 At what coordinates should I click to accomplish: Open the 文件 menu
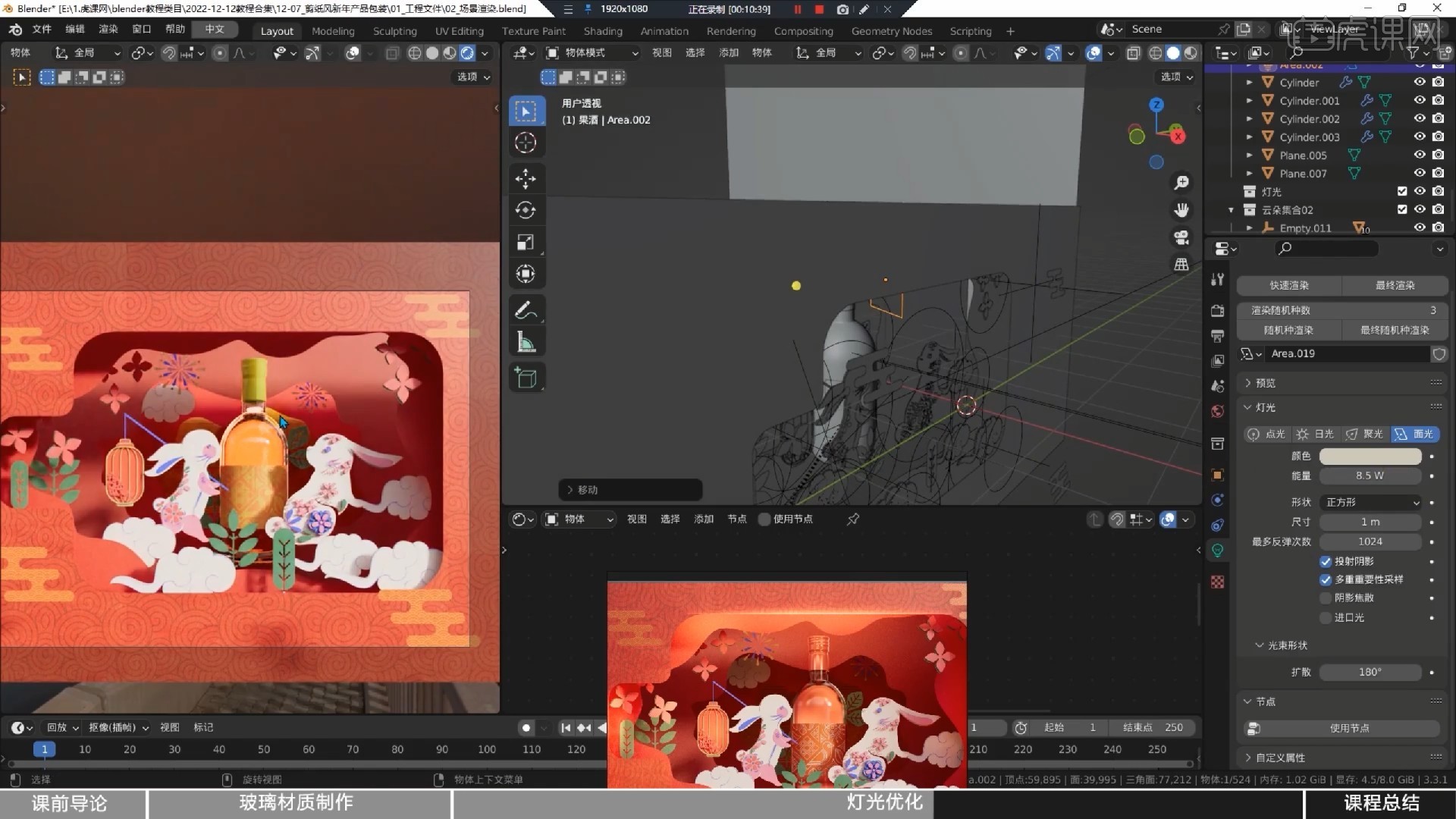pos(42,29)
